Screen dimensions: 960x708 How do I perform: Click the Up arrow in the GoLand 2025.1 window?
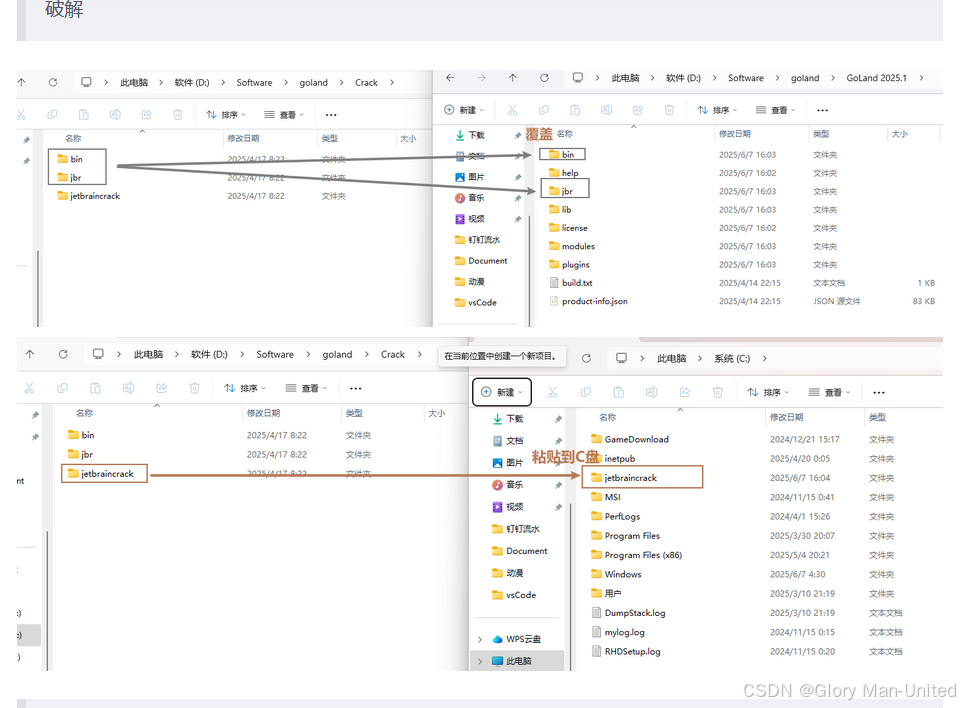tap(513, 78)
